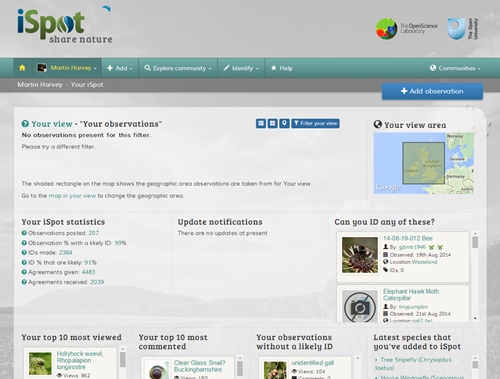The height and width of the screenshot is (379, 500).
Task: Open Explore community menu
Action: (178, 68)
